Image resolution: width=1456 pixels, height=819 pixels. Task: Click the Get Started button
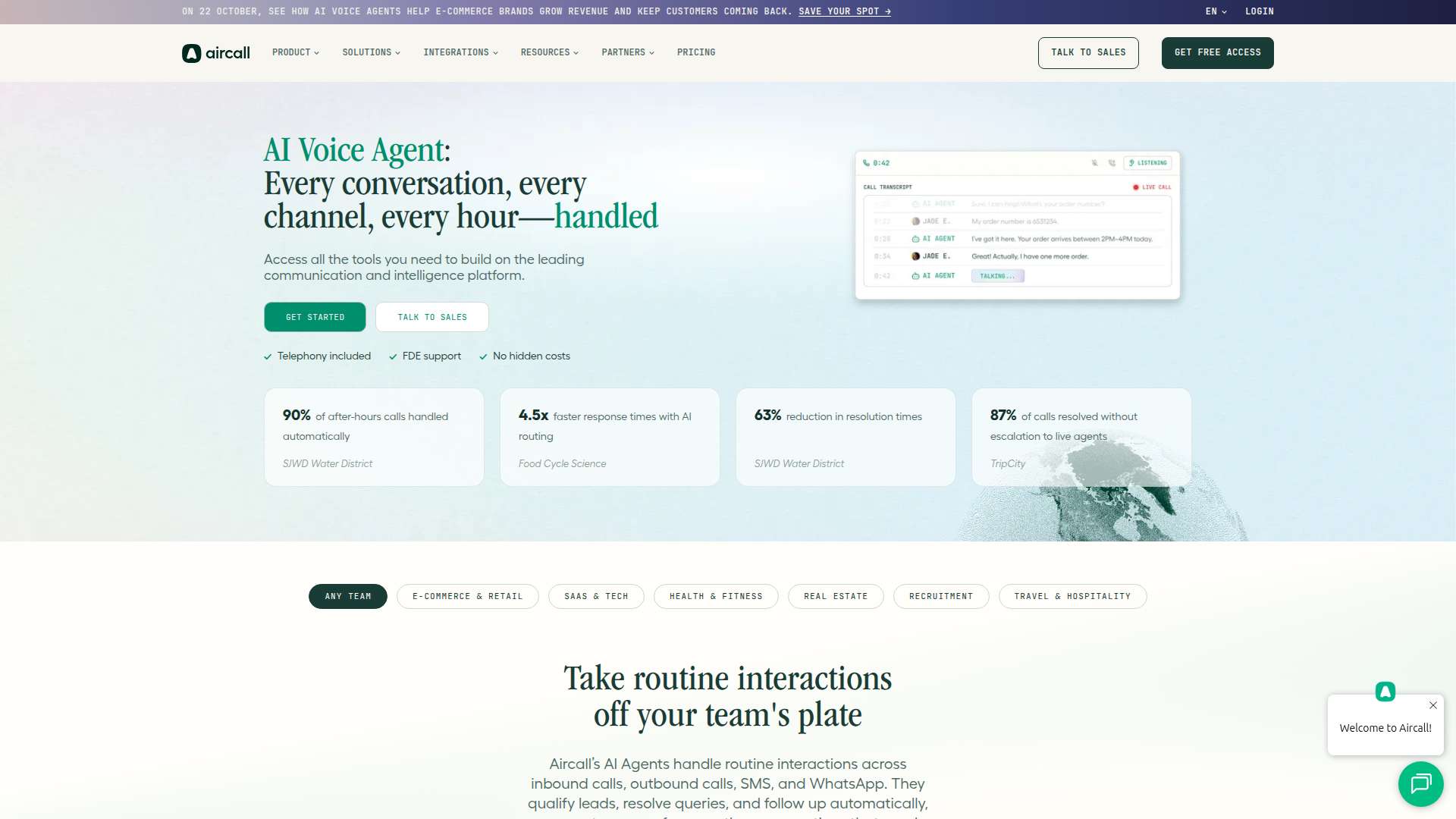point(315,317)
